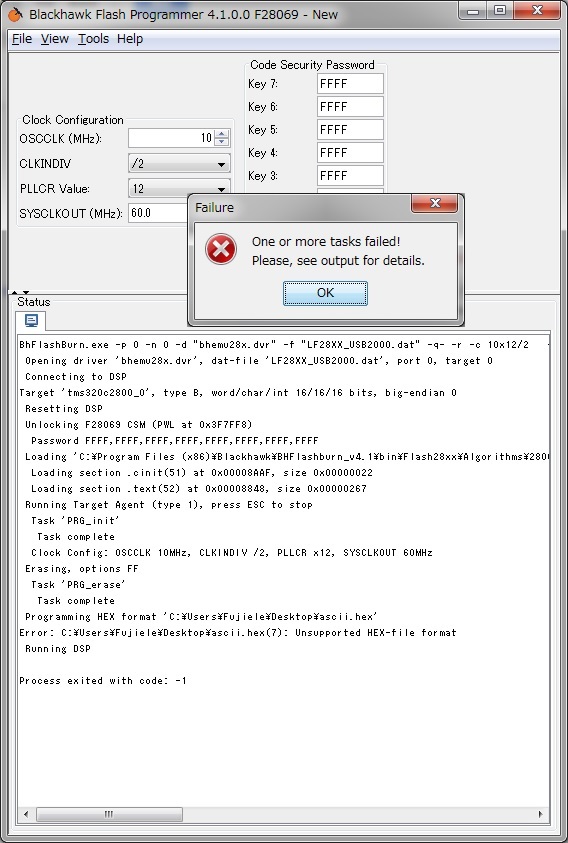
Task: Click the 'Password FFFF,FFFF' output line
Action: [x=175, y=441]
